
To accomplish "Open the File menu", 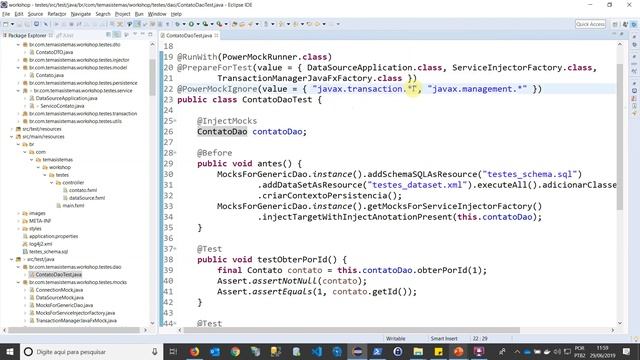I will 6,14.
